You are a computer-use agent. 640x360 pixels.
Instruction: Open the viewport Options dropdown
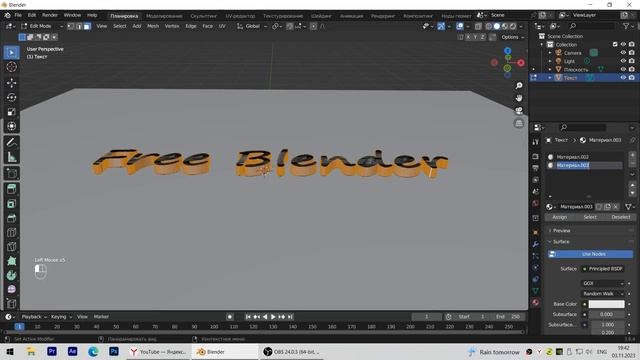(x=513, y=37)
